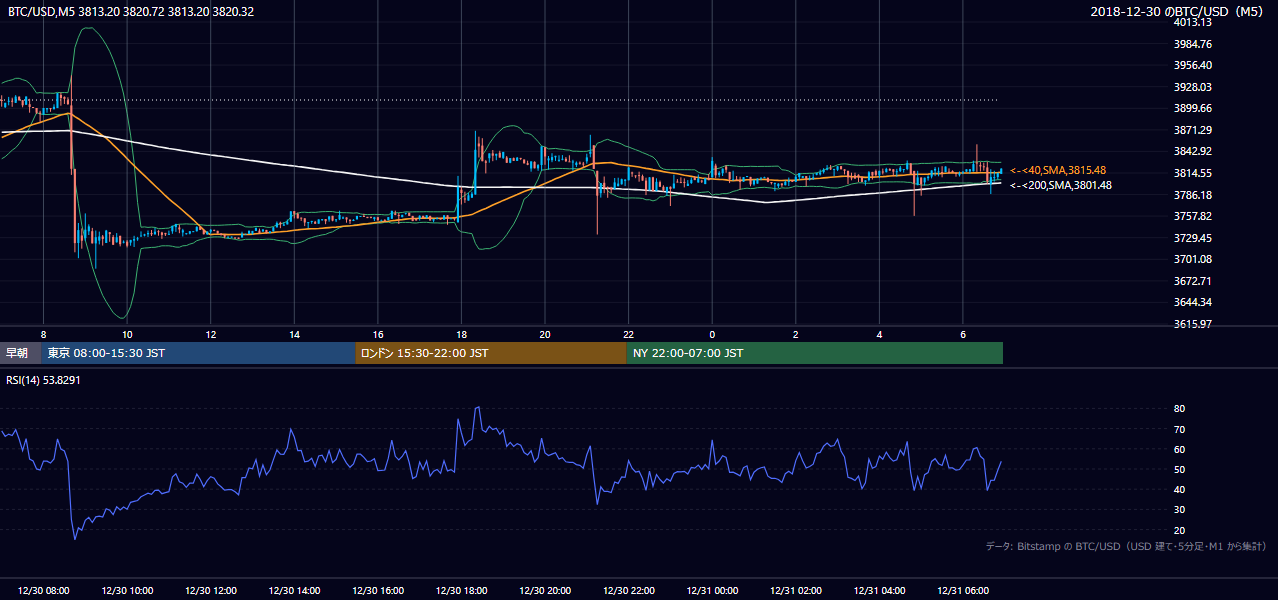Image resolution: width=1278 pixels, height=600 pixels.
Task: Click hour label 18 under the price chart
Action: tap(461, 334)
